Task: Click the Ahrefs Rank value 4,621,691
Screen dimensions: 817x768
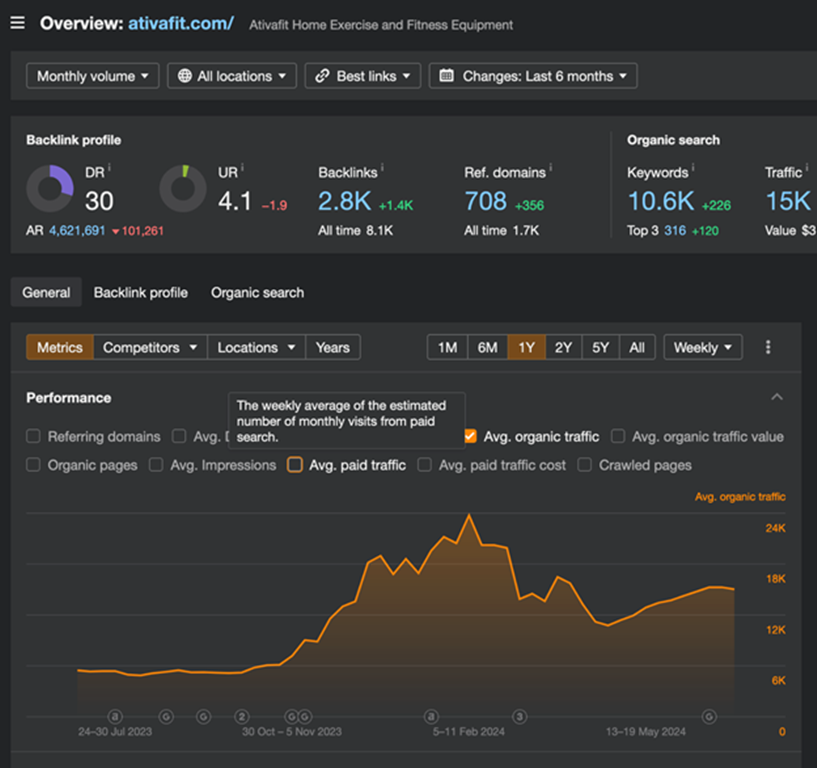Action: (x=77, y=231)
